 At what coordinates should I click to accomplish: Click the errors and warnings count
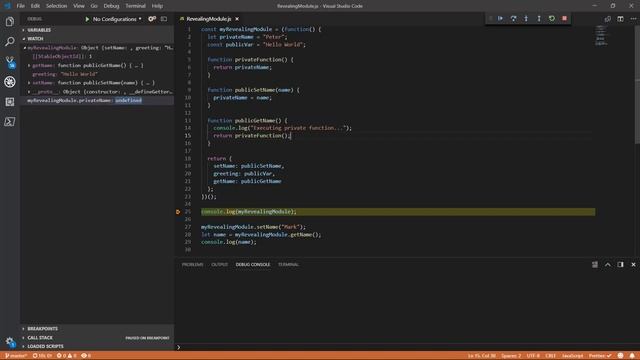[x=67, y=356]
